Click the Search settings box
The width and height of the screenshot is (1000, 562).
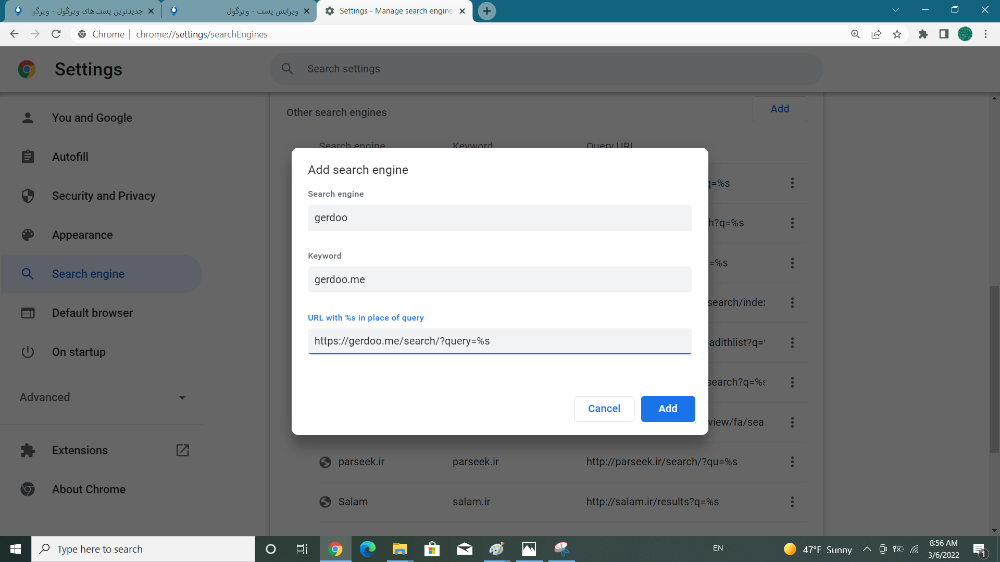[547, 68]
